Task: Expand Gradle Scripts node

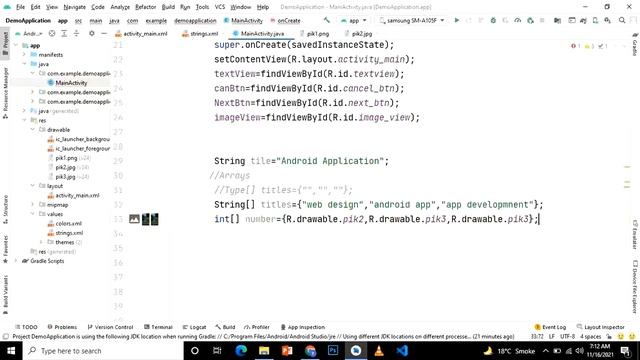Action: pos(16,261)
